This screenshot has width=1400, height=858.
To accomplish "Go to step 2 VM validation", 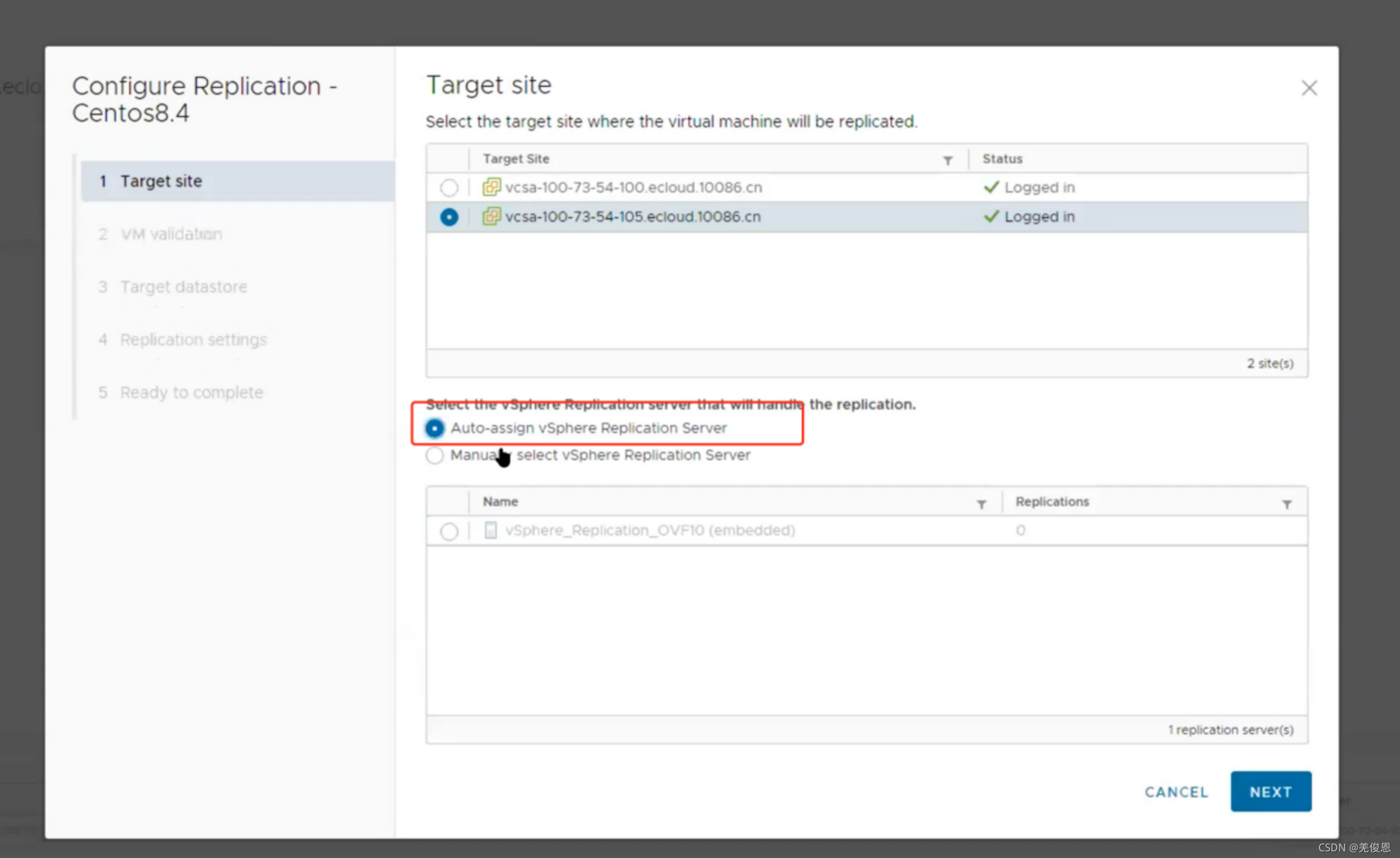I will click(170, 234).
